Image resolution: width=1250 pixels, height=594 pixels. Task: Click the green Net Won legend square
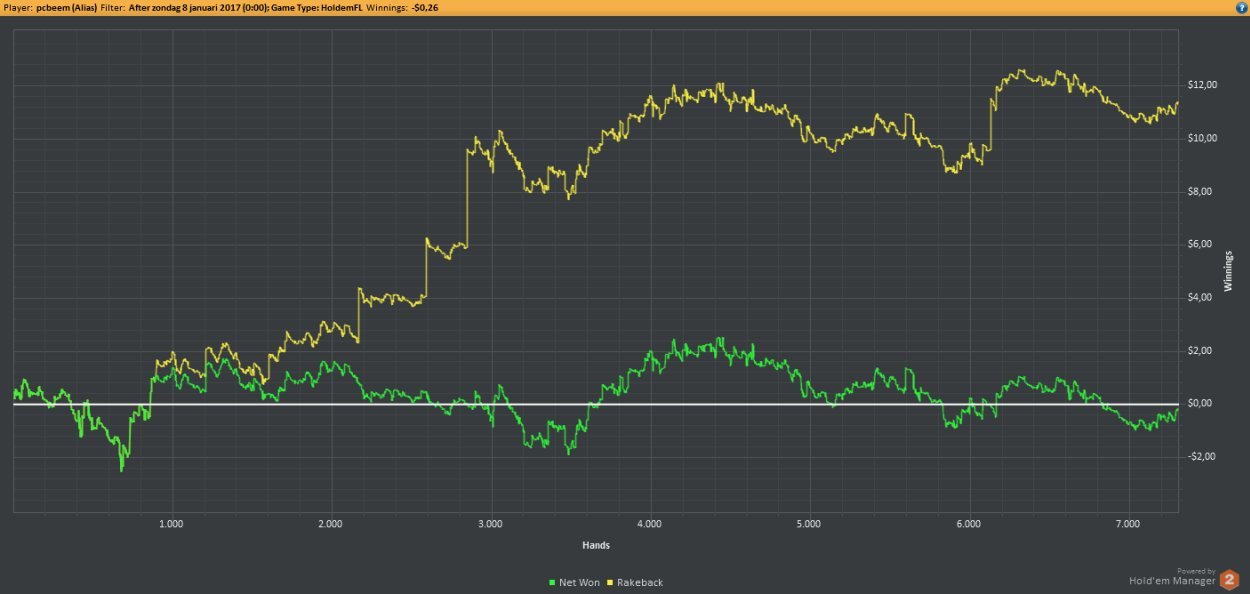[x=553, y=582]
